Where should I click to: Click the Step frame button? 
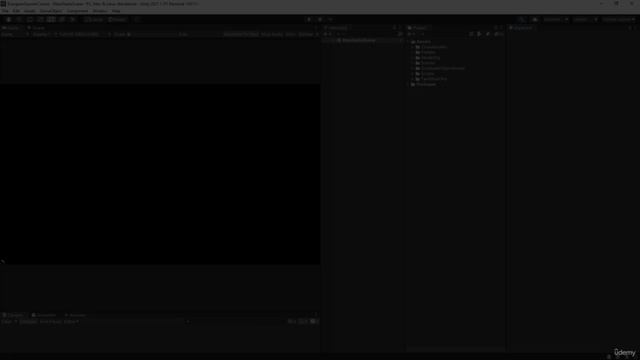point(330,20)
